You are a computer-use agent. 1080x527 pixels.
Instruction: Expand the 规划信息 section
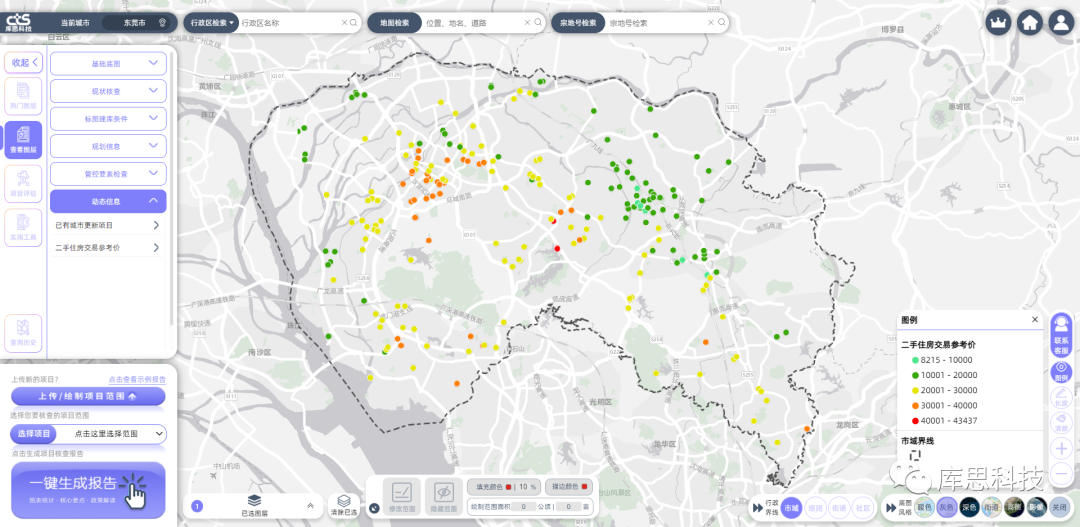(108, 146)
